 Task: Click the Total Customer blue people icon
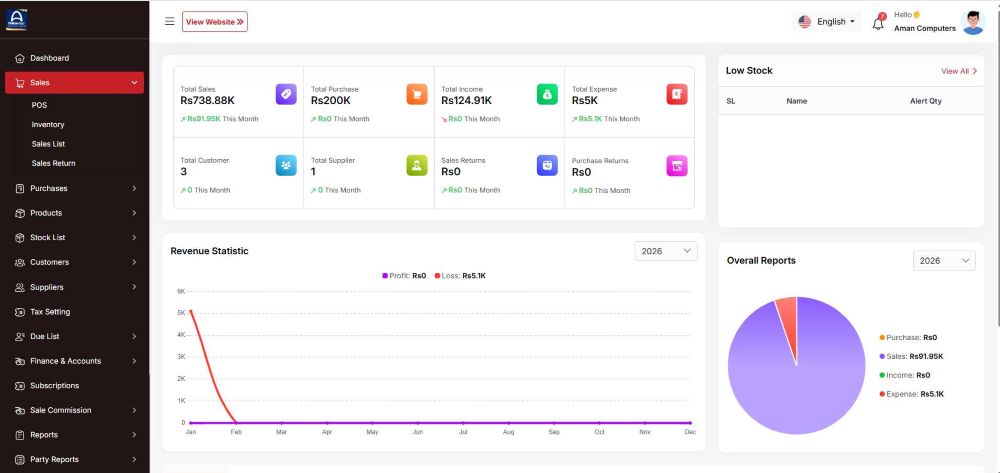coord(286,165)
